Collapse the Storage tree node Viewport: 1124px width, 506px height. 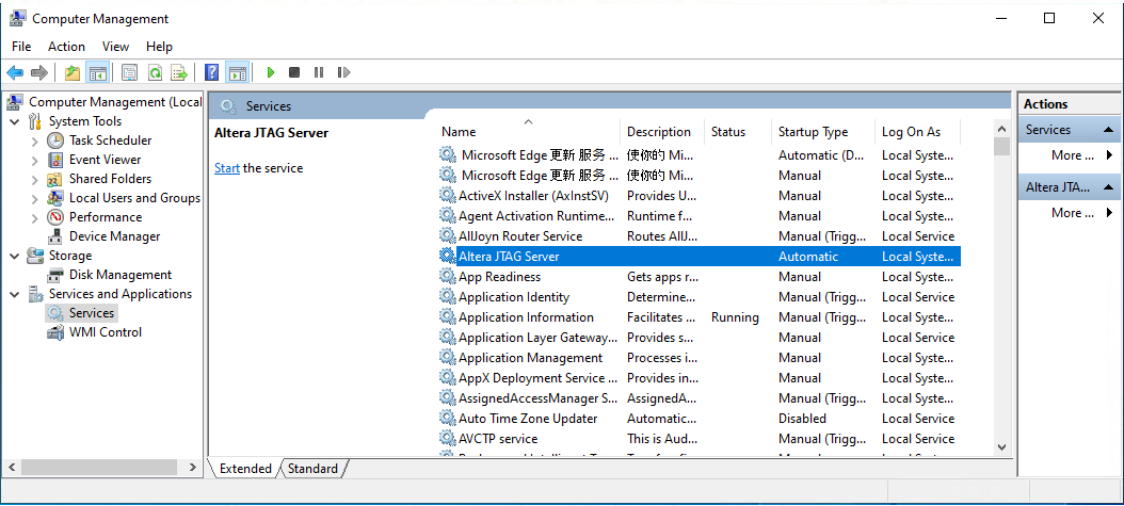click(15, 256)
